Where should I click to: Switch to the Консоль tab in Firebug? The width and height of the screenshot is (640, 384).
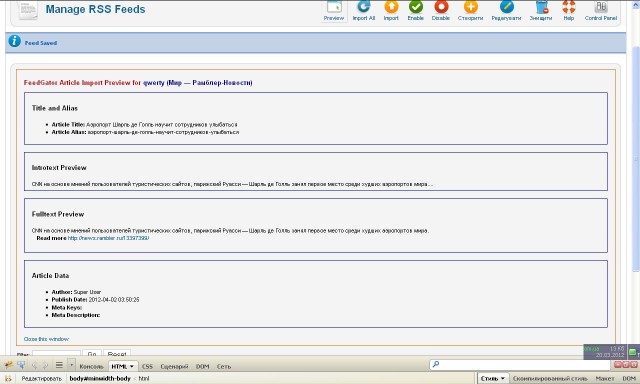(91, 366)
